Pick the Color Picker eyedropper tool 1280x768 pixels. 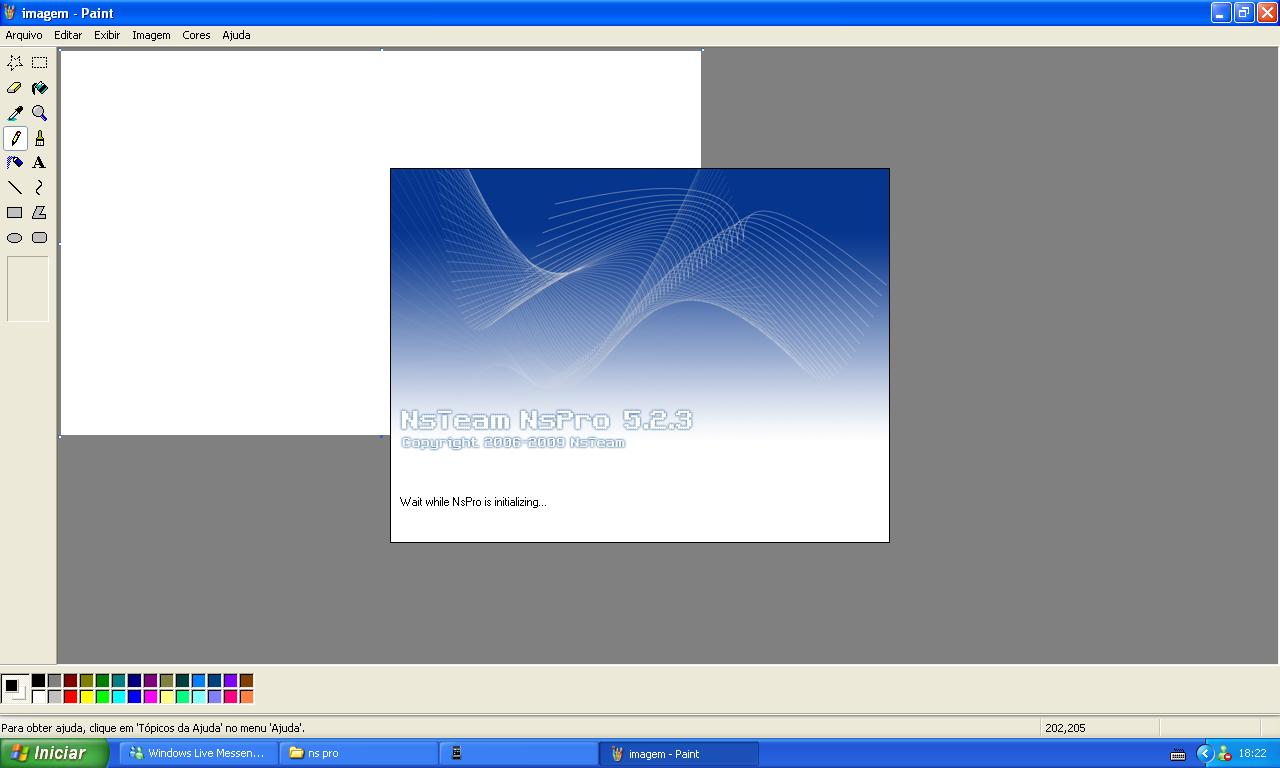15,113
